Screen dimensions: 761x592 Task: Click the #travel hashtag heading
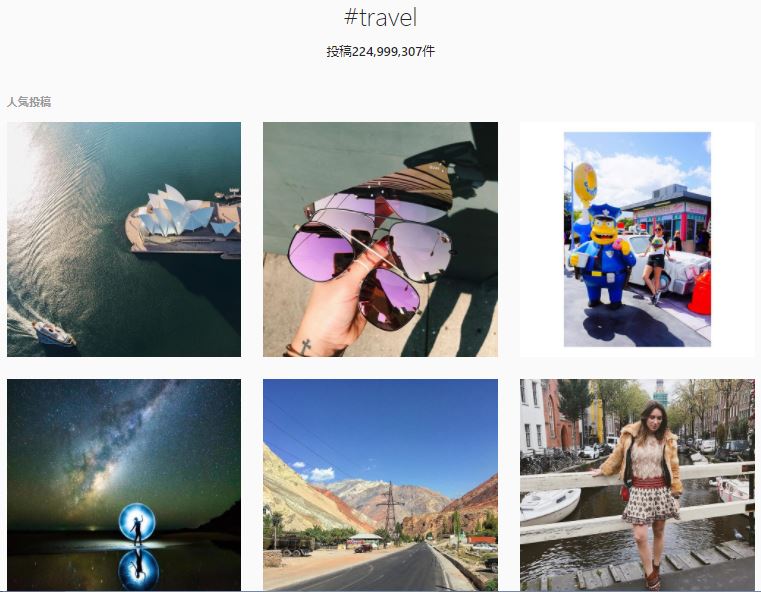(380, 17)
